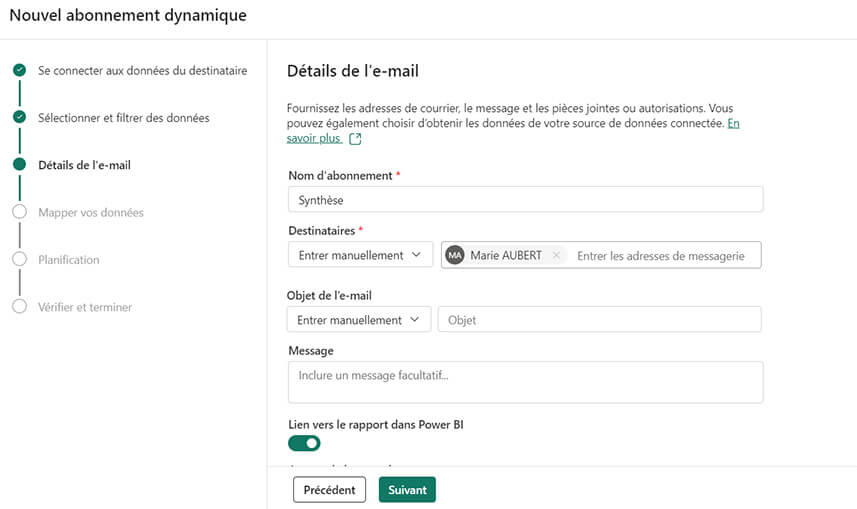Remove recipient Marie AUBERT with the X

click(556, 255)
